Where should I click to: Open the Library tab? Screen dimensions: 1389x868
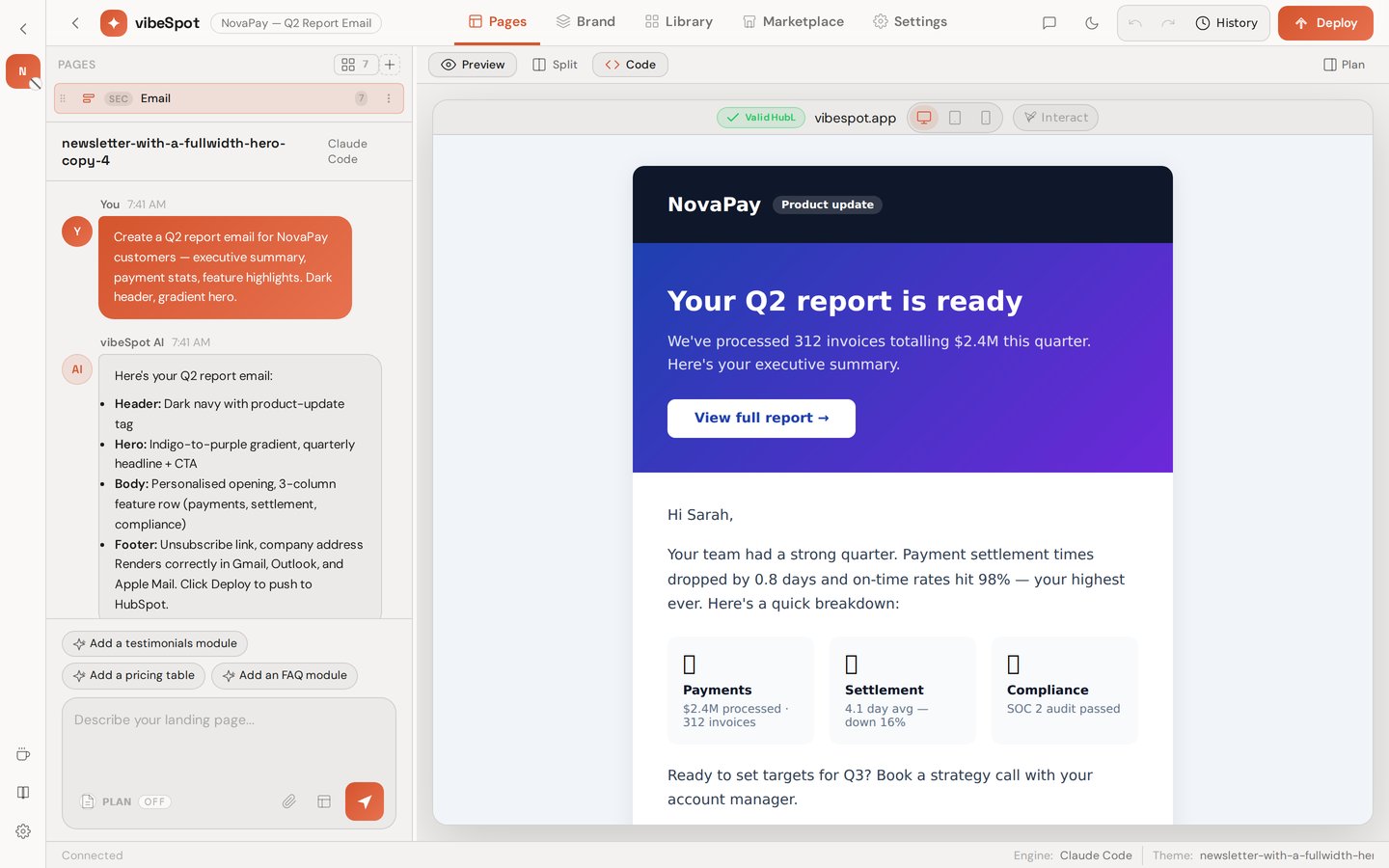click(x=678, y=22)
